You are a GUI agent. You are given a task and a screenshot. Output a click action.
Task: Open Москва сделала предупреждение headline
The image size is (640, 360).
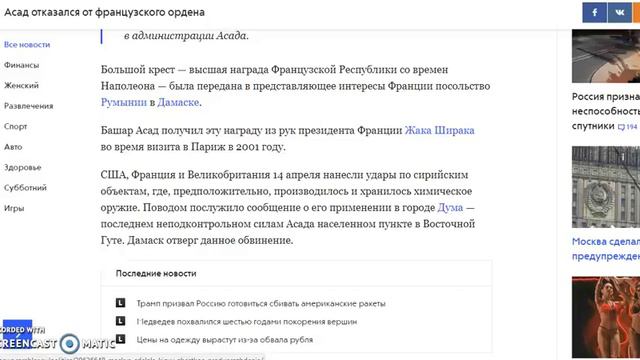pos(606,249)
